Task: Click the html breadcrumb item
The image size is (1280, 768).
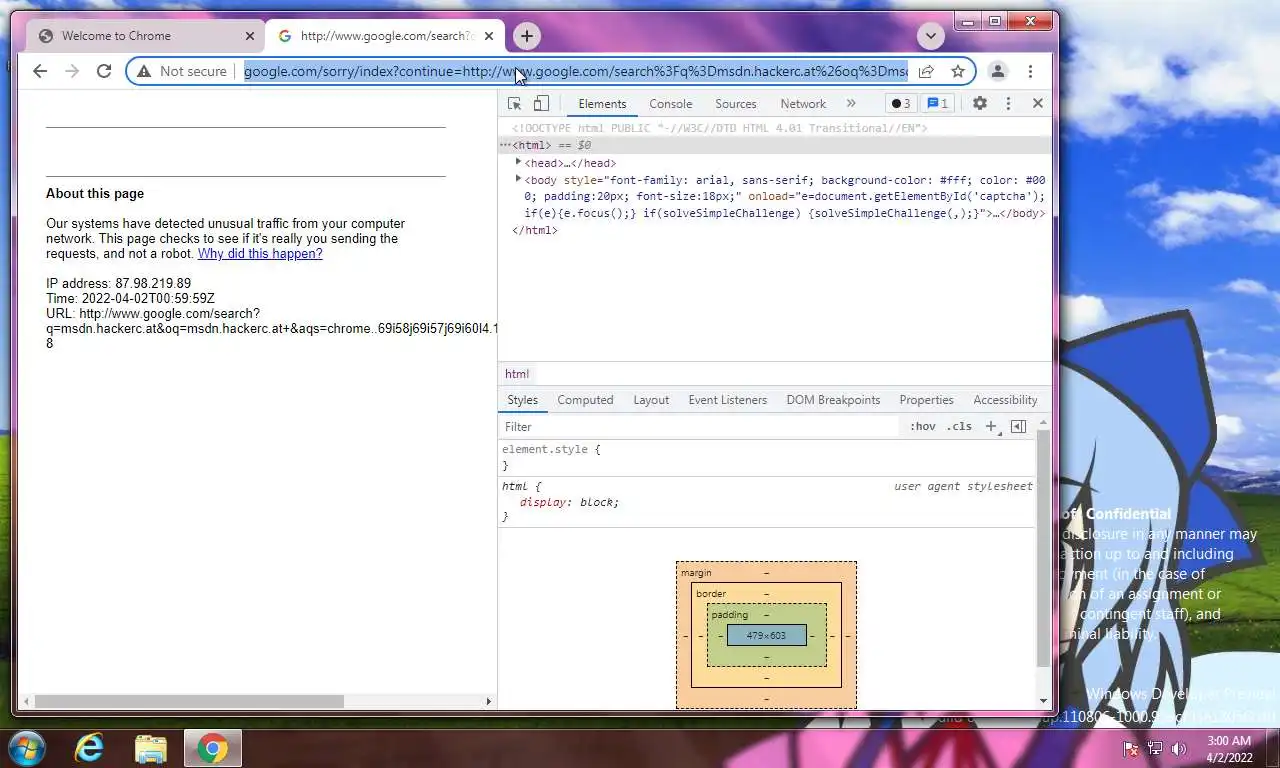Action: click(x=517, y=374)
